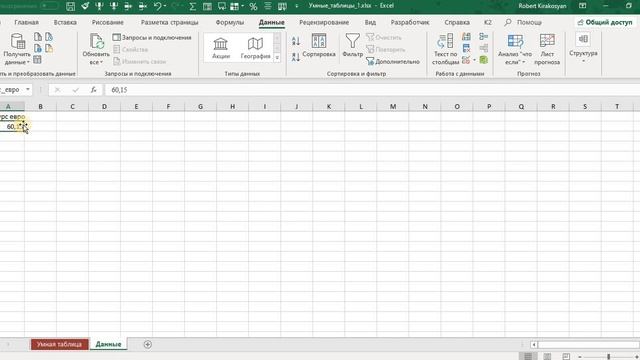The image size is (640, 360).
Task: Open the Справка tab
Action: [457, 22]
